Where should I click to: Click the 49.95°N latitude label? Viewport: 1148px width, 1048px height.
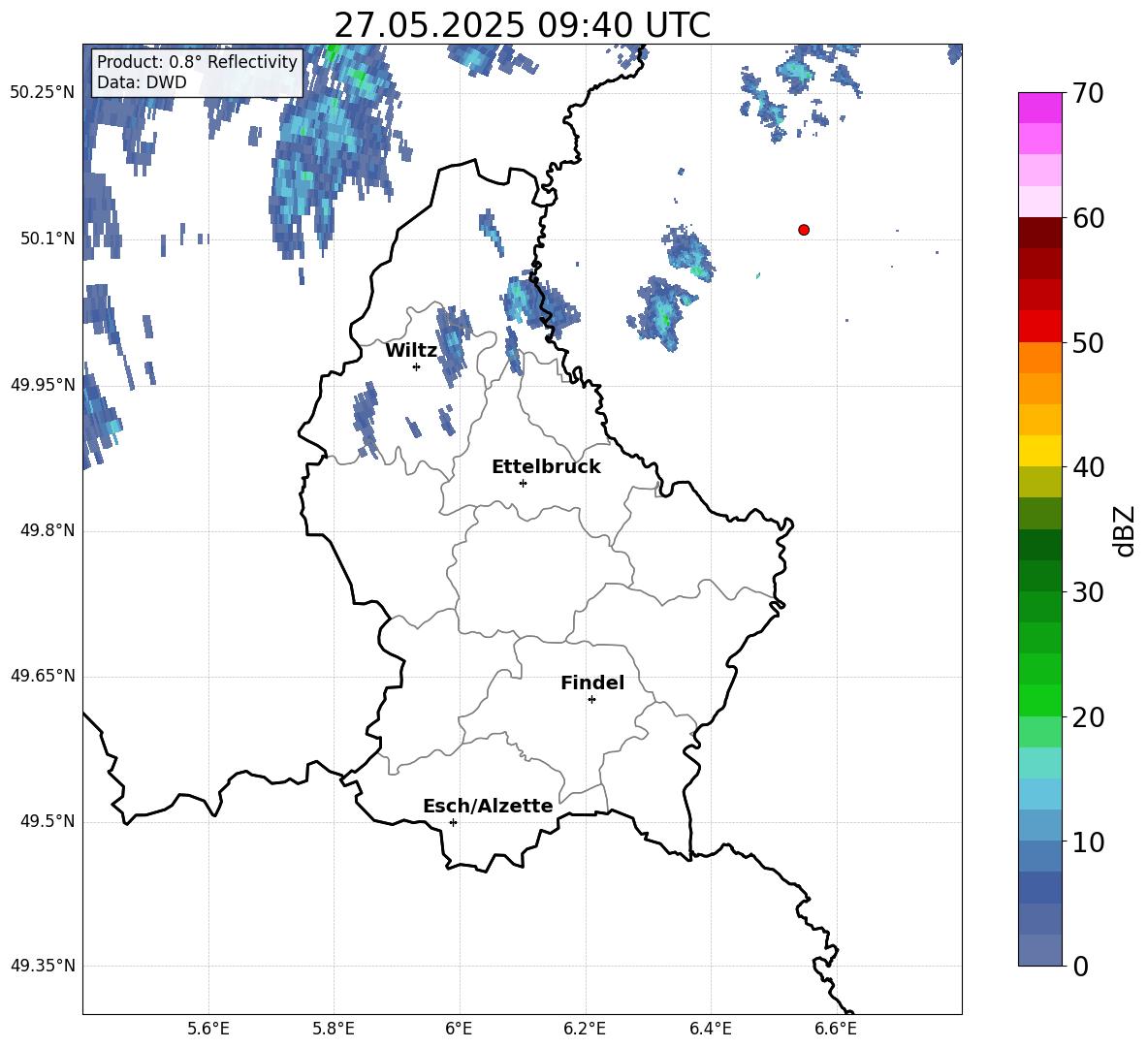click(x=43, y=385)
